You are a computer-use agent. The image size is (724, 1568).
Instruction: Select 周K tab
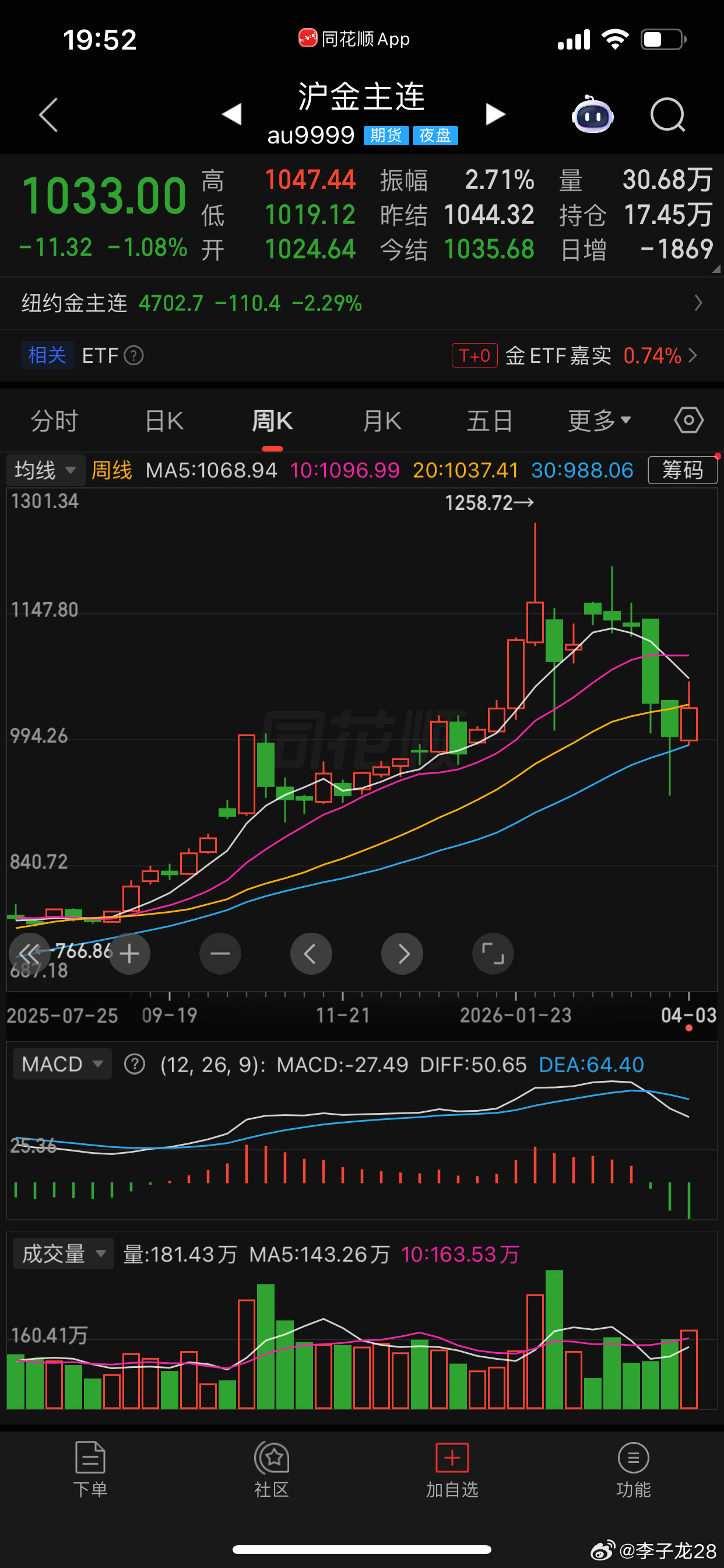272,421
